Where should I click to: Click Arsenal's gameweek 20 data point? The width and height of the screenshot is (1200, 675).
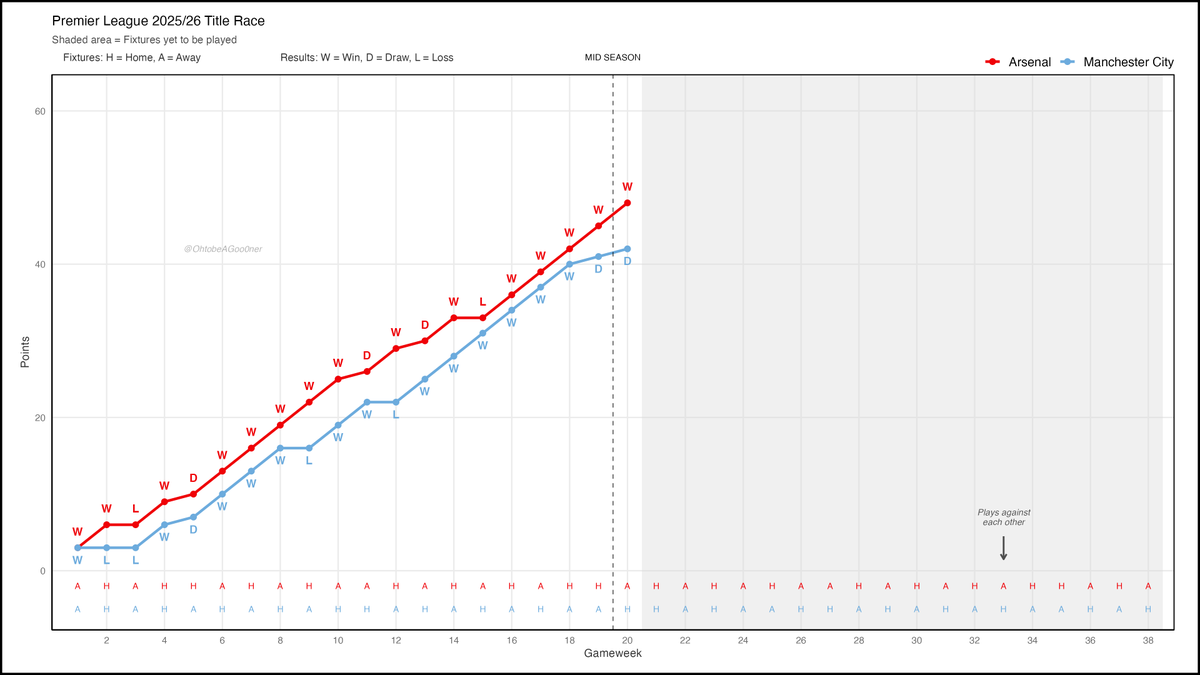coord(627,203)
